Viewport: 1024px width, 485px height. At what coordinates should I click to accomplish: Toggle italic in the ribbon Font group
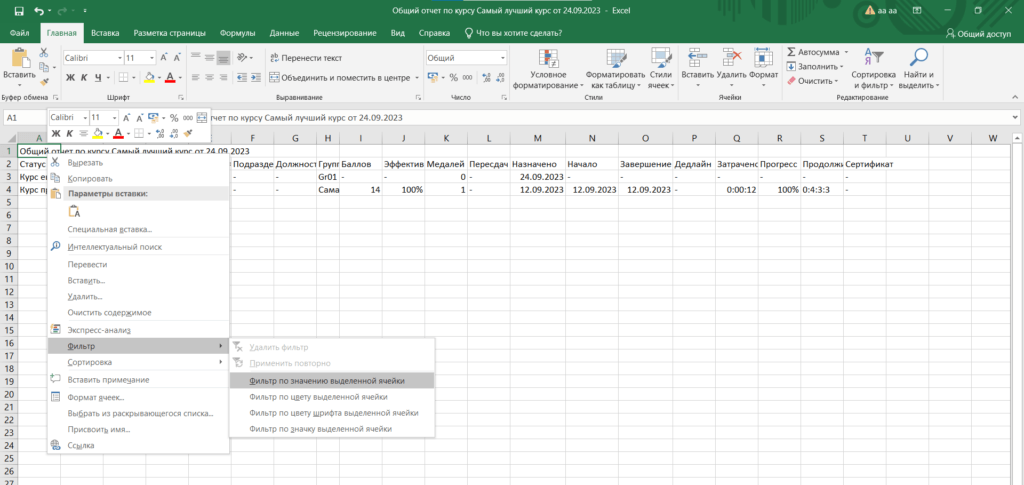[x=84, y=78]
